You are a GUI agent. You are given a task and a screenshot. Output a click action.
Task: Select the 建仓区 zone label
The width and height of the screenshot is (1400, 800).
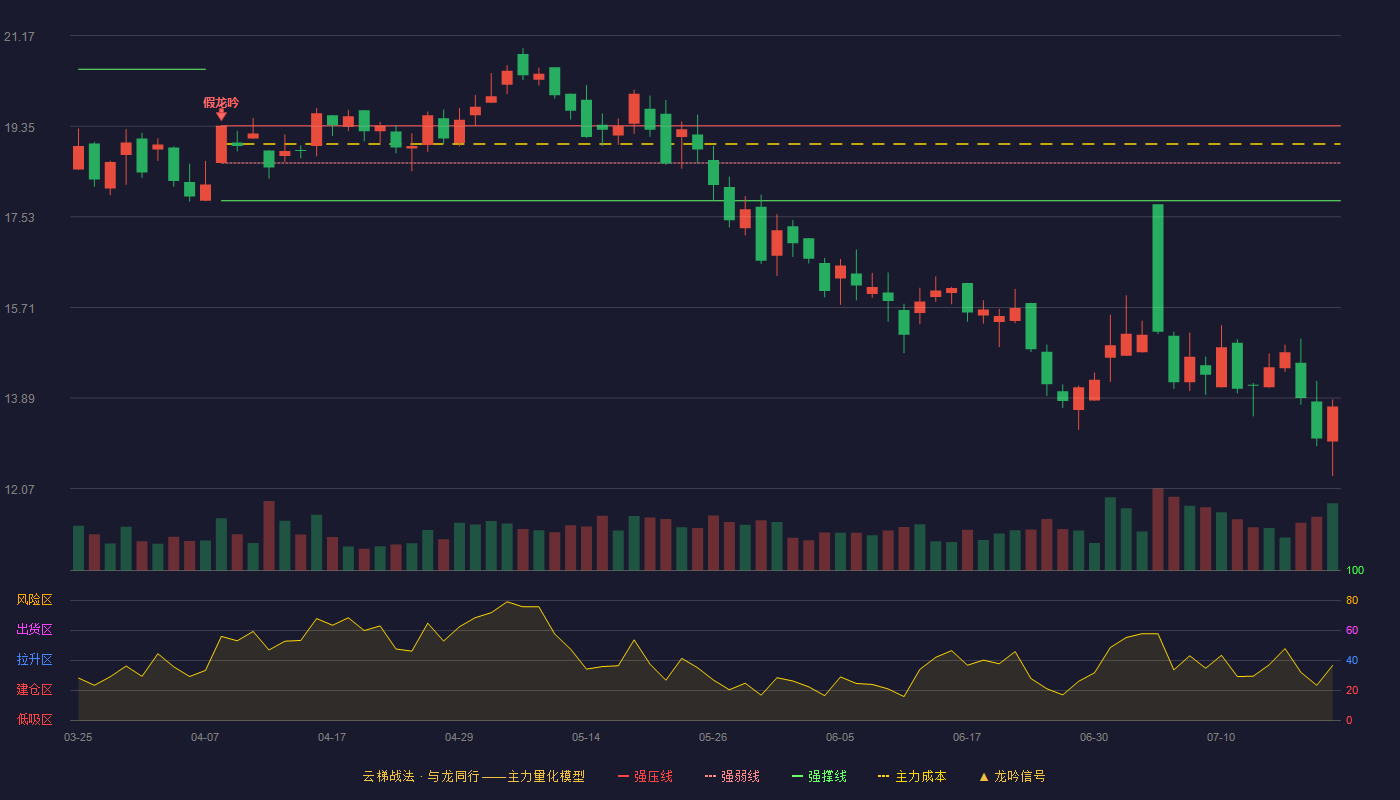tap(34, 690)
